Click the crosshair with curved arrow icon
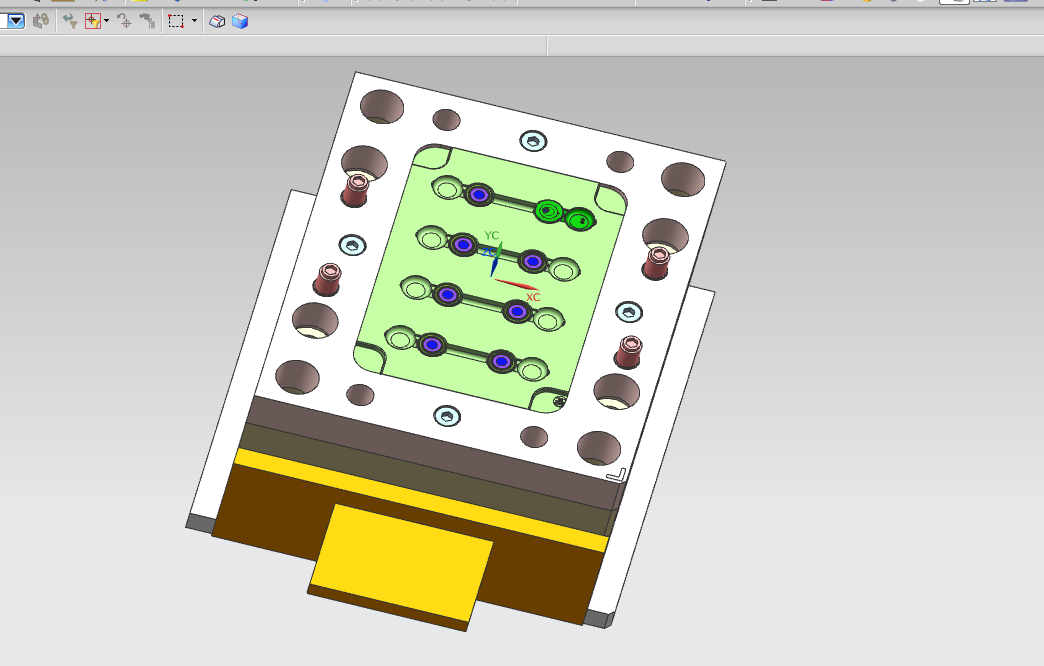The width and height of the screenshot is (1044, 666). tap(124, 20)
